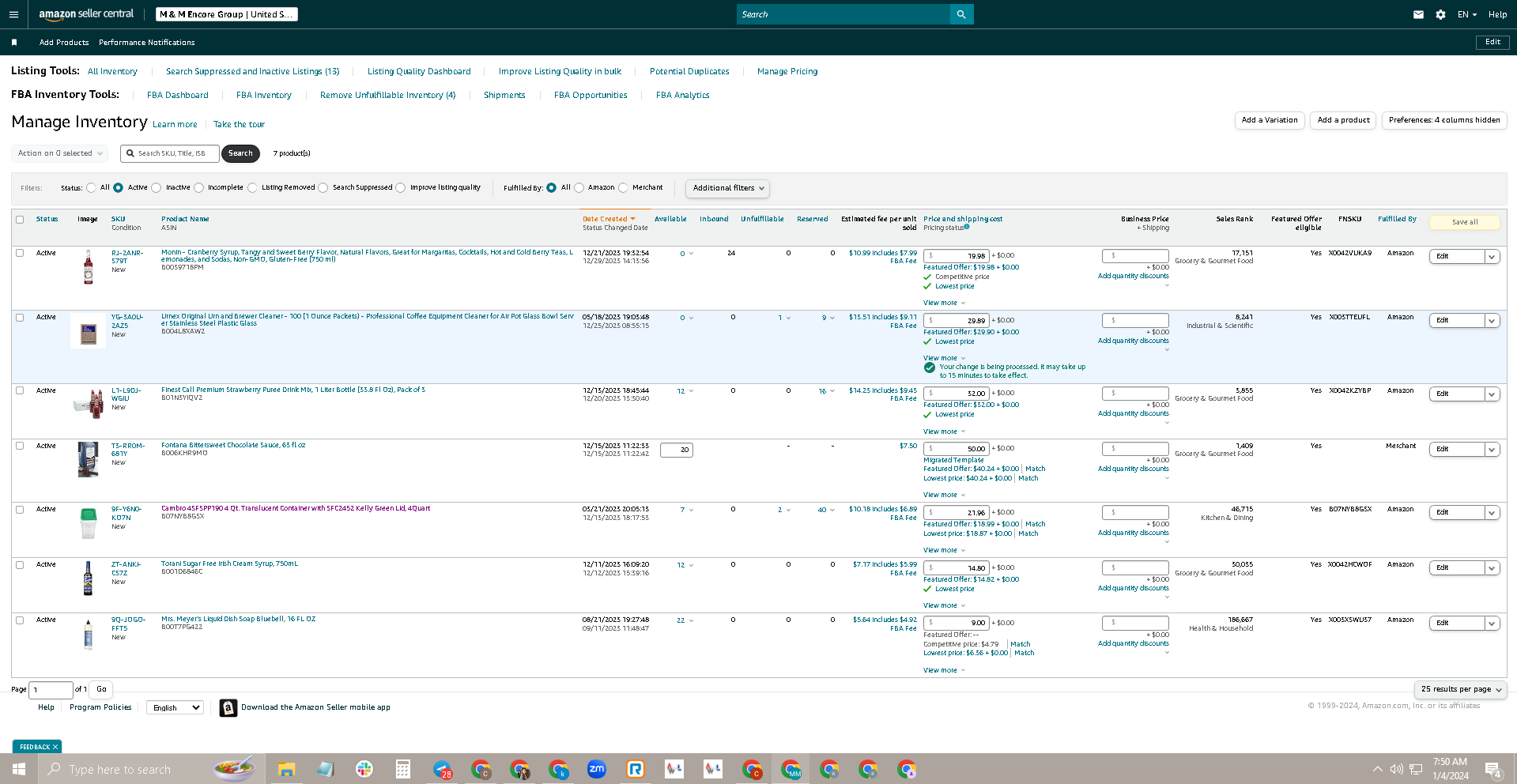The image size is (1517, 784).
Task: Open the FBA Dashboard tool
Action: [x=178, y=95]
